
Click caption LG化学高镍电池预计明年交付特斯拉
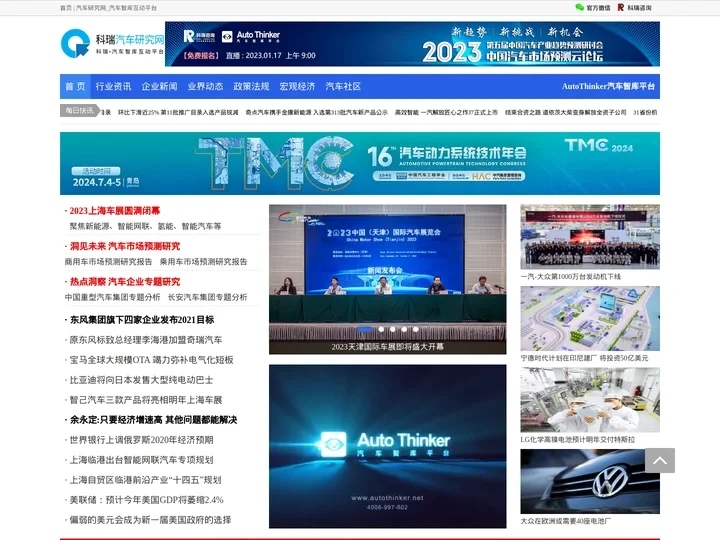[x=578, y=439]
